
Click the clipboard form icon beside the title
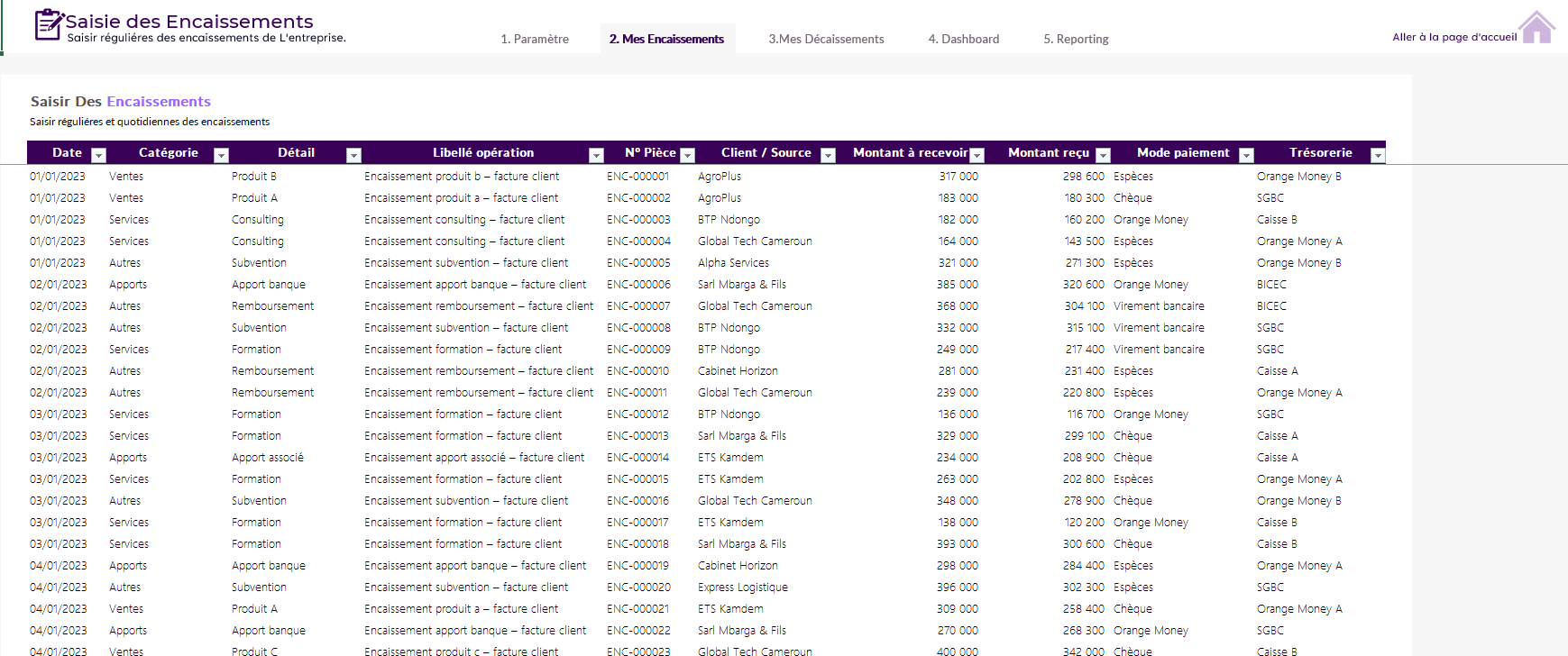point(49,24)
